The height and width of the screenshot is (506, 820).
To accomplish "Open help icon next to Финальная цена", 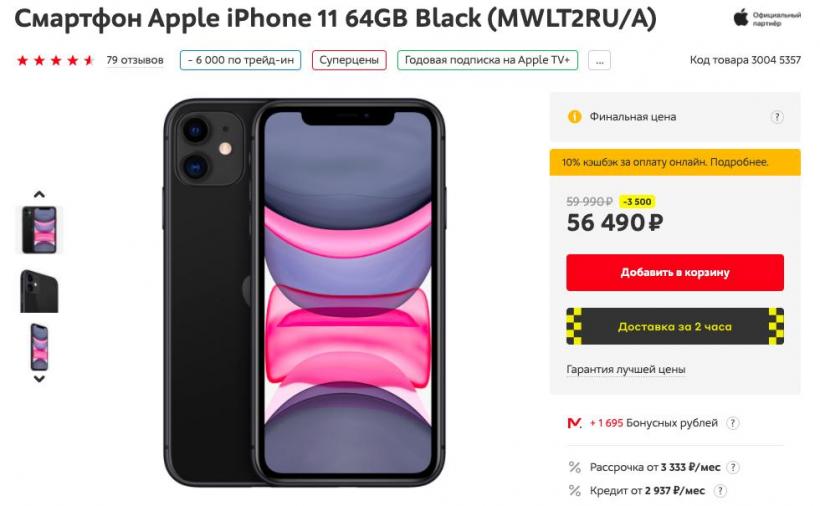I will (777, 117).
